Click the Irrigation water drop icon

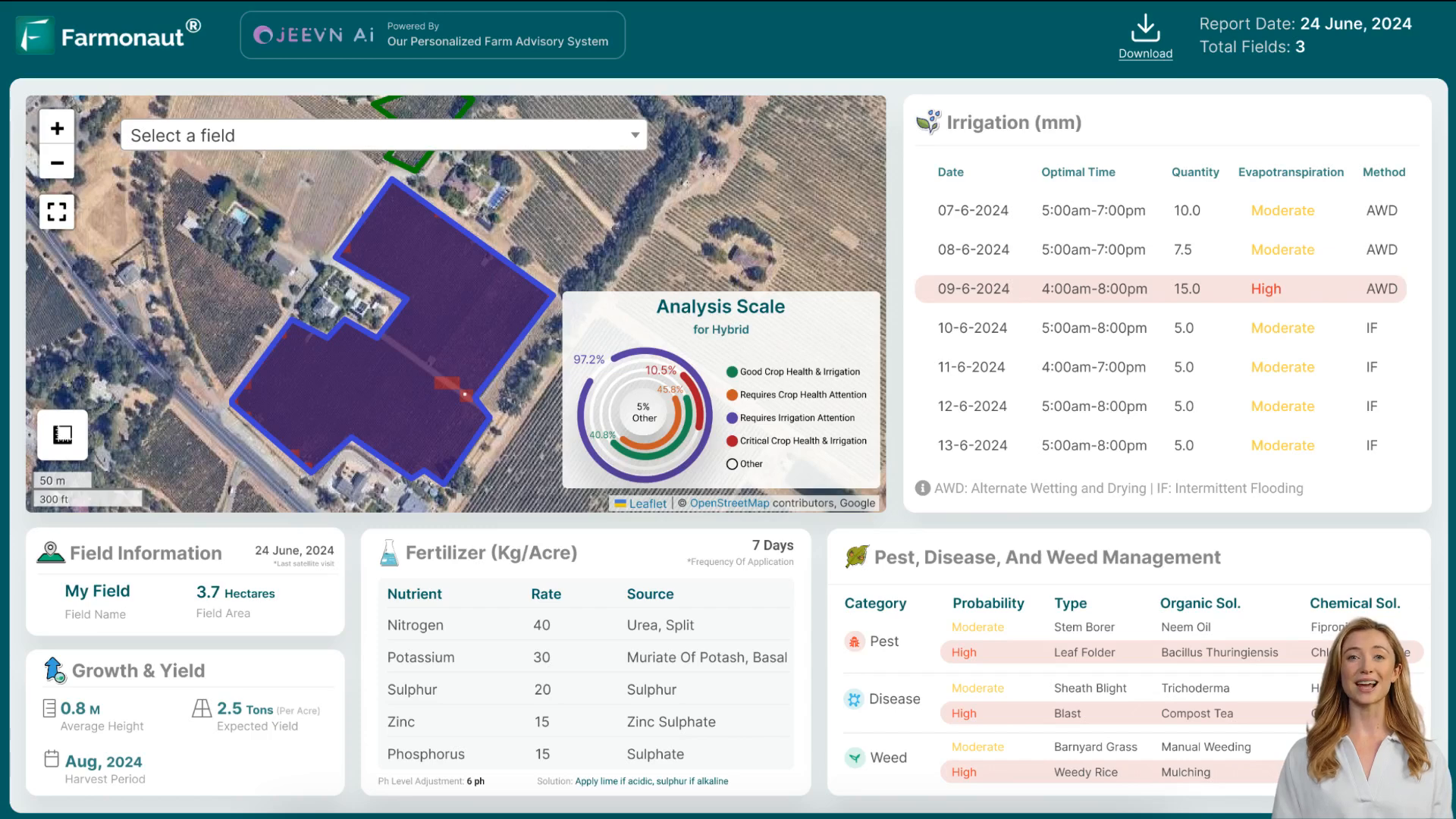click(928, 121)
